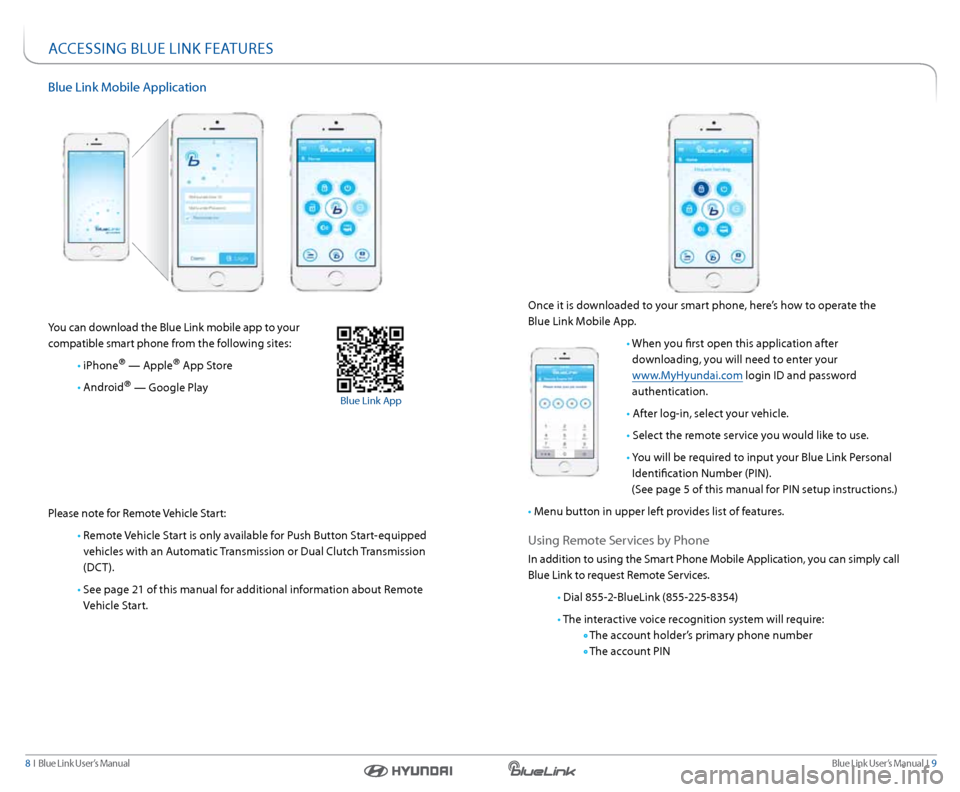Click 'Please note for Remote Vehicle Start:' text
The image size is (960, 792).
(137, 513)
